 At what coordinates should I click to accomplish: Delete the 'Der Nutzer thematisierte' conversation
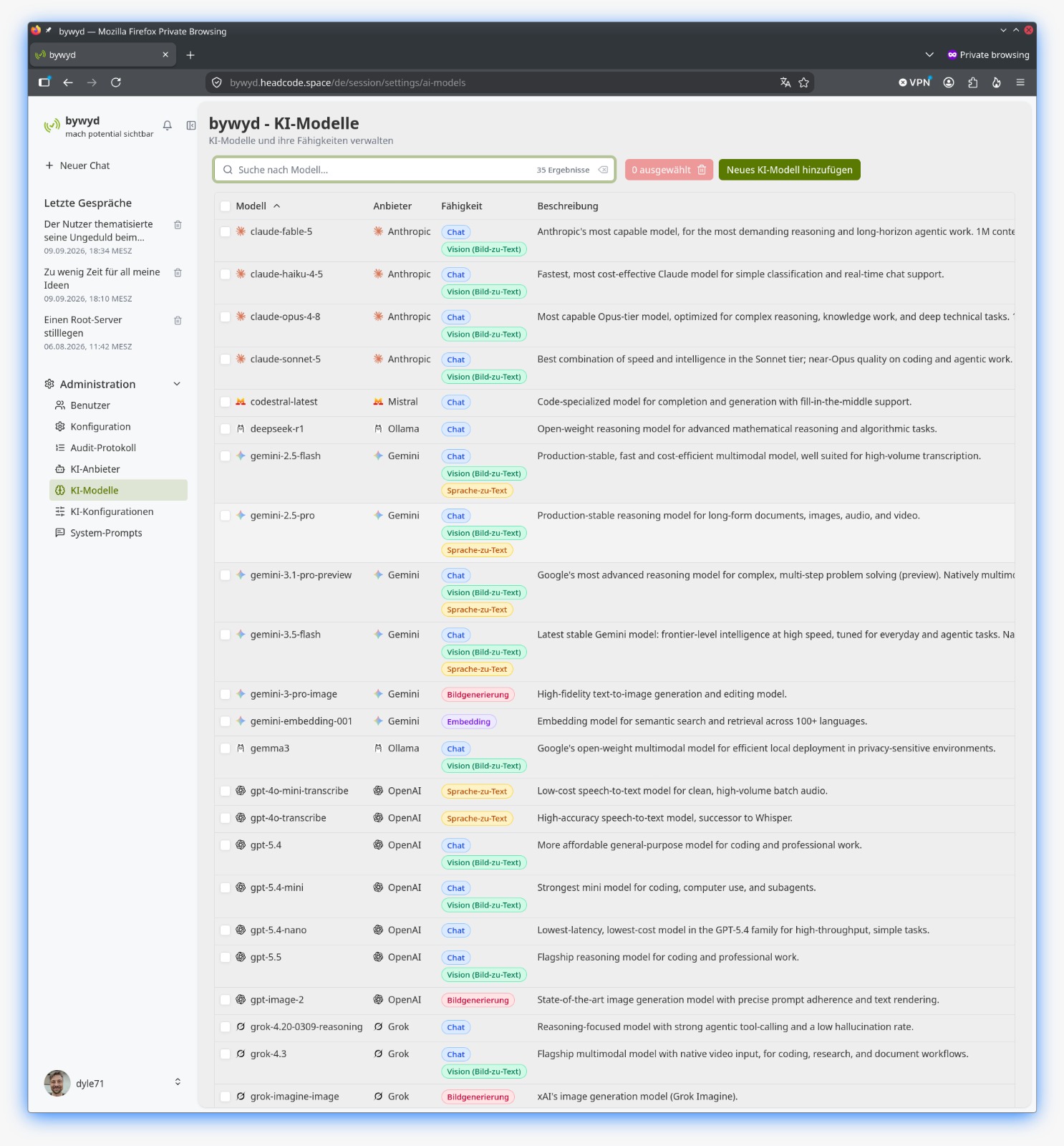[x=178, y=225]
